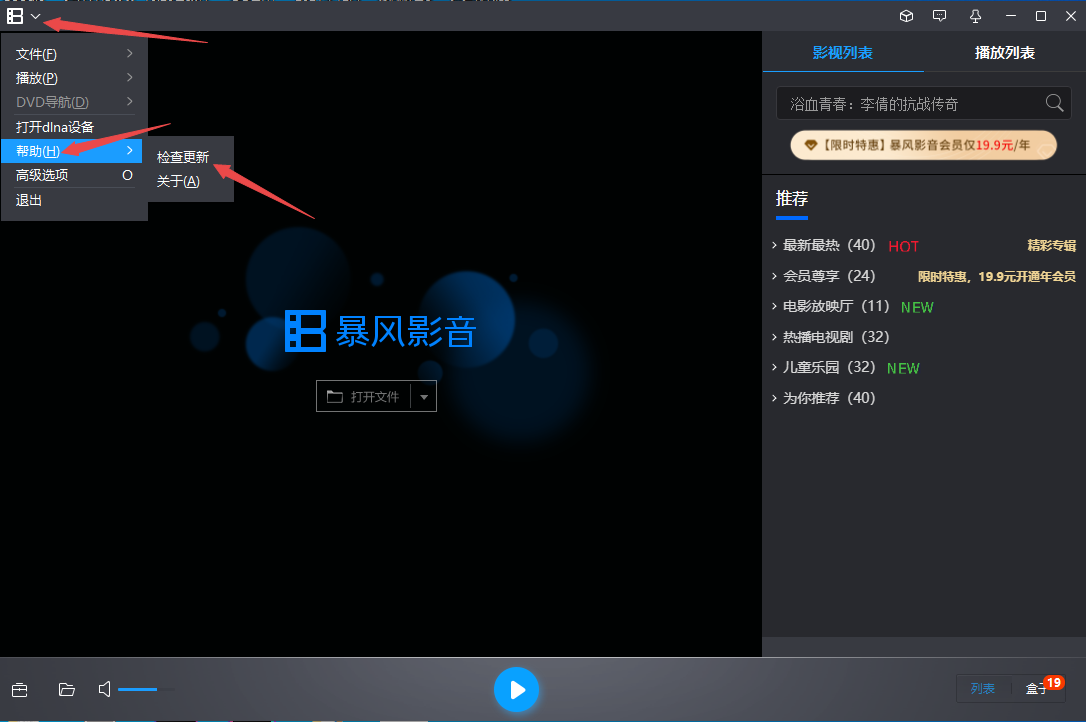
Task: Select 关于(A) from the Help submenu
Action: 178,181
